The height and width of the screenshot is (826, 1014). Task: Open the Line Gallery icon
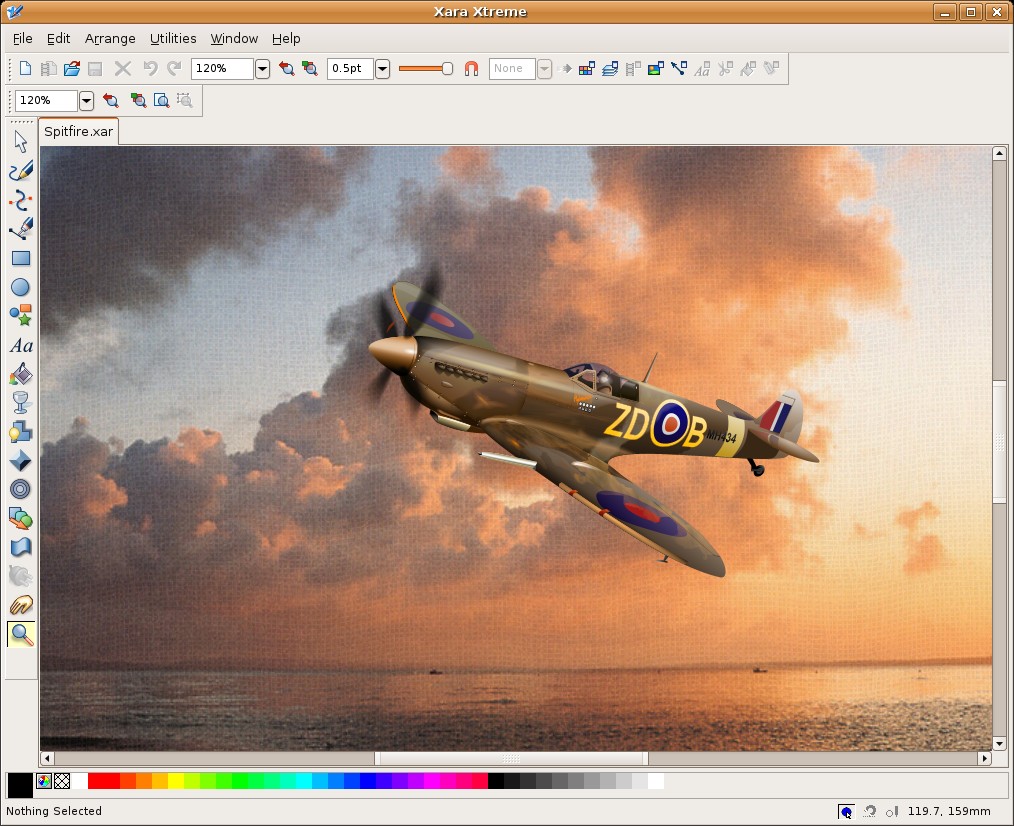[x=679, y=69]
